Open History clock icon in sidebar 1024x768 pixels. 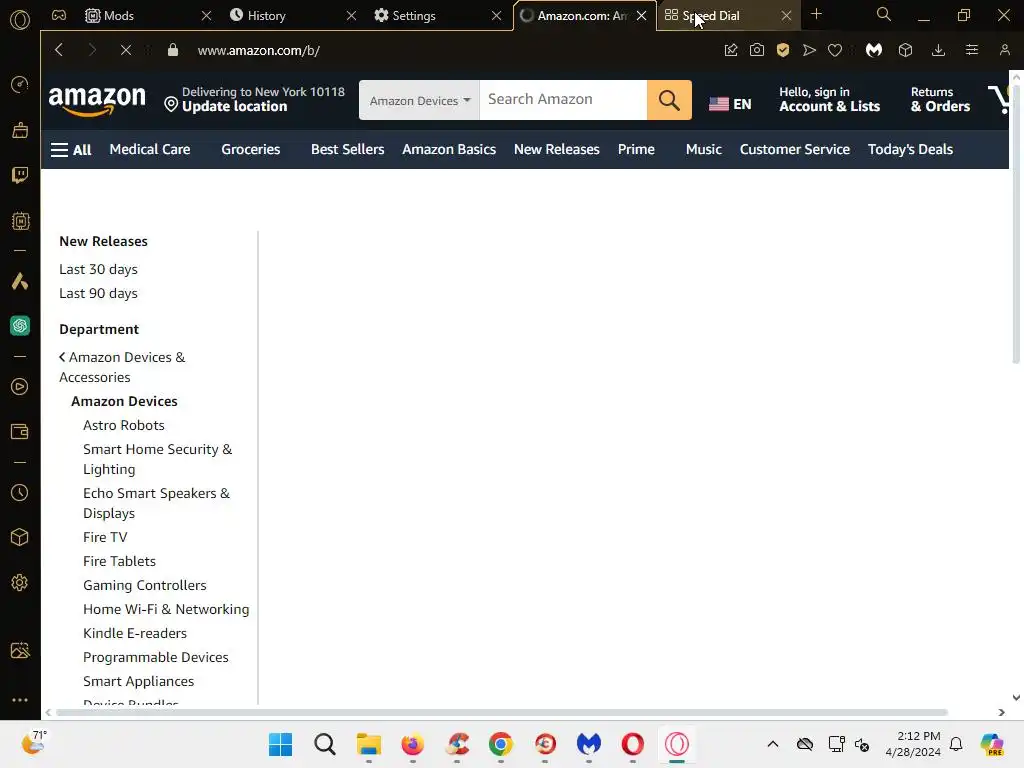[x=20, y=492]
